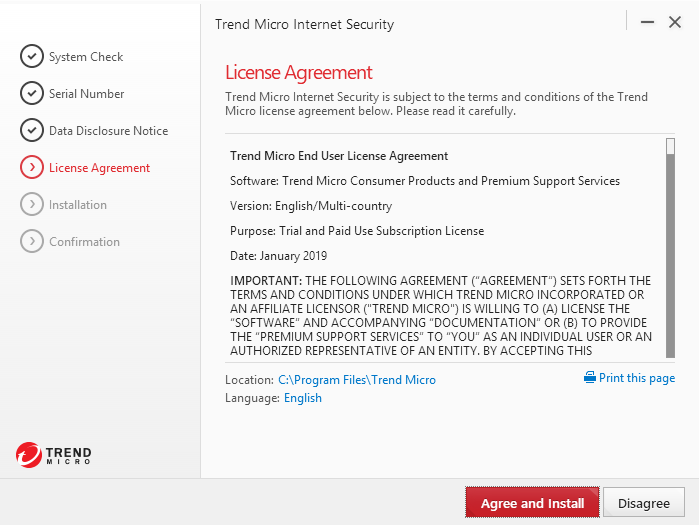Click the System Check checkmark icon
The height and width of the screenshot is (525, 699).
(x=32, y=56)
